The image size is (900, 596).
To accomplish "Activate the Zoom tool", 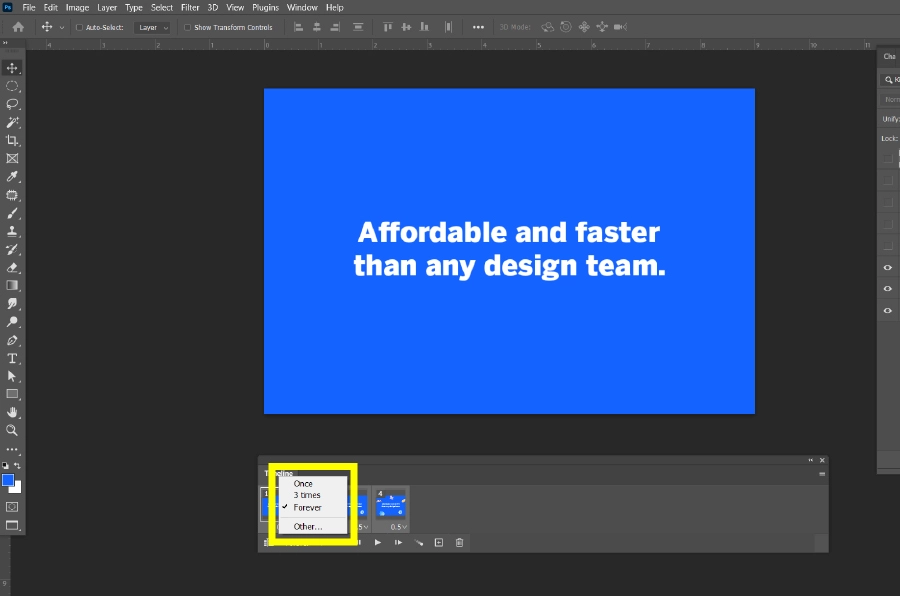I will coord(13,429).
